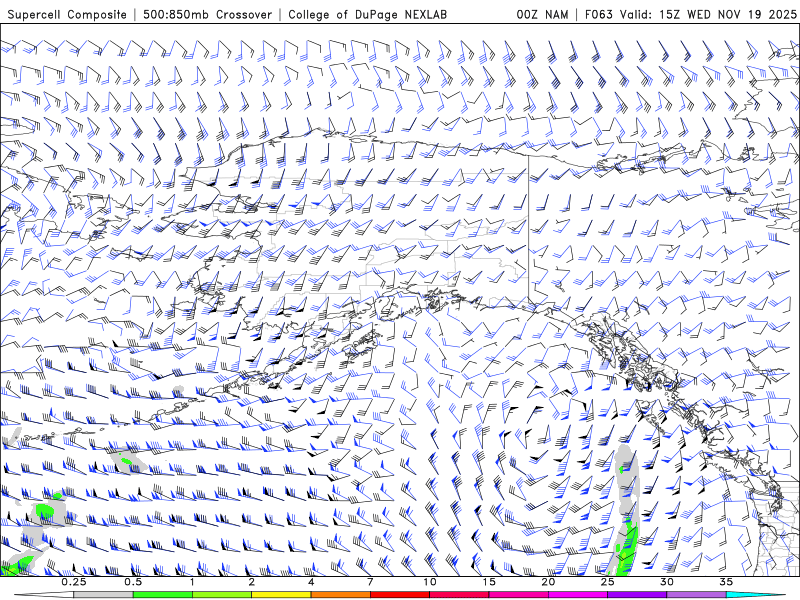
Task: Select the hot pink color bar segment after 15
Action: click(518, 595)
